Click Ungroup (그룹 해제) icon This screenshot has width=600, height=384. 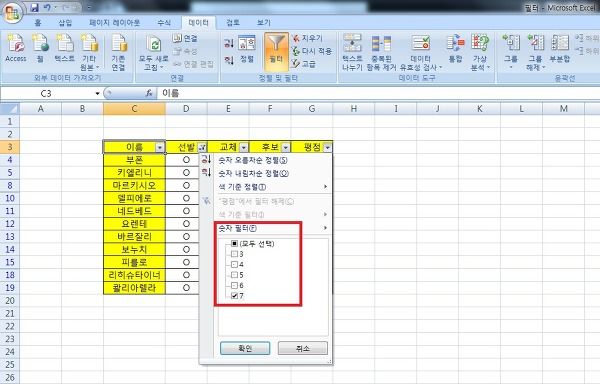(x=535, y=52)
